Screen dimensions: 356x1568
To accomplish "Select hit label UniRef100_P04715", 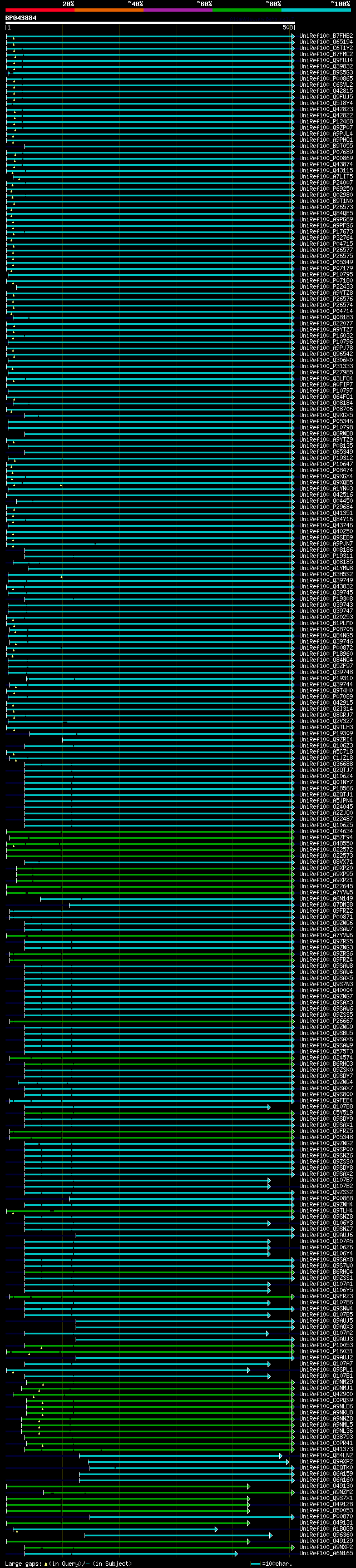I will [325, 244].
